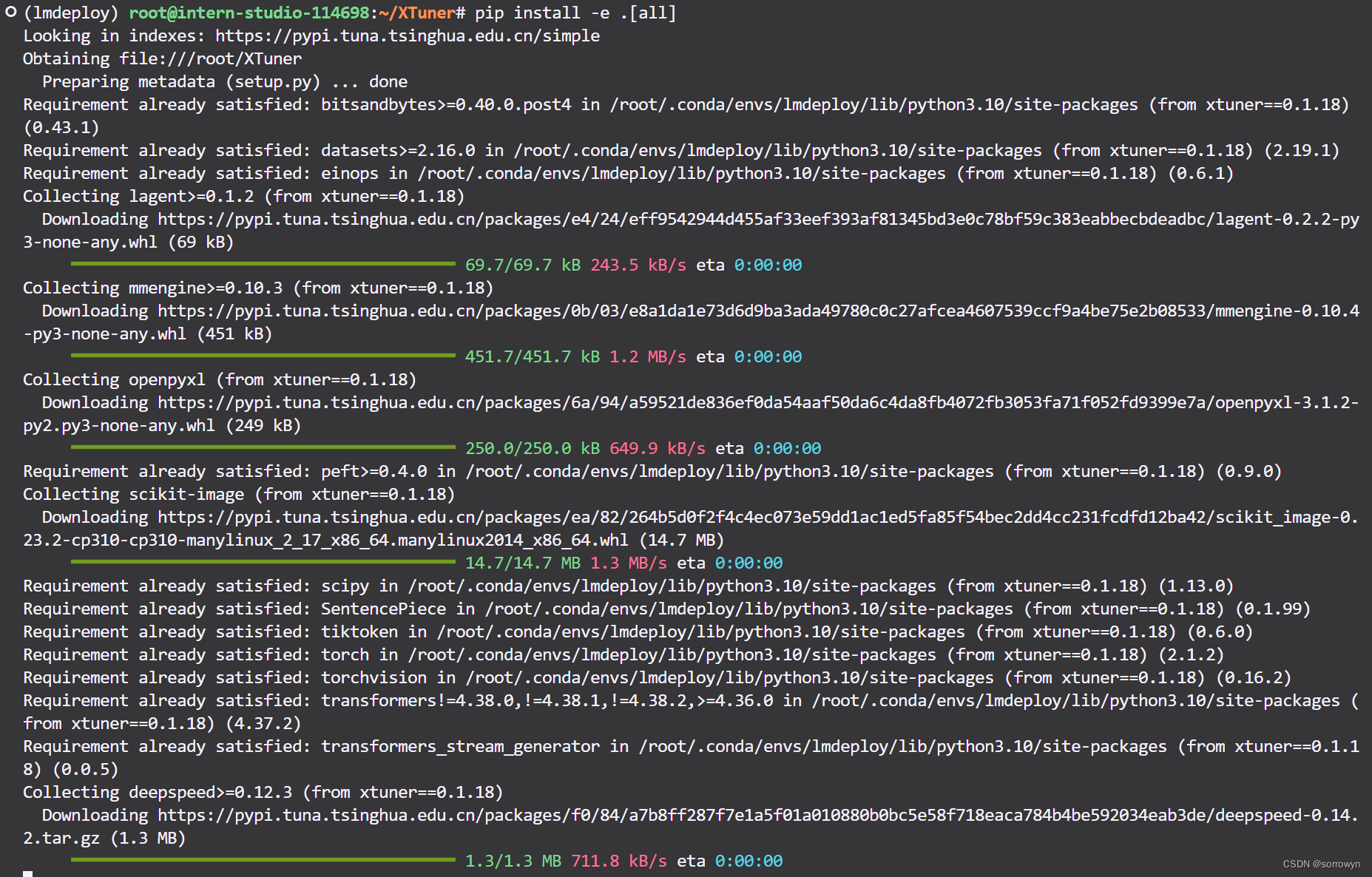
Task: Click 'Collecting openpyxl' line
Action: [220, 380]
